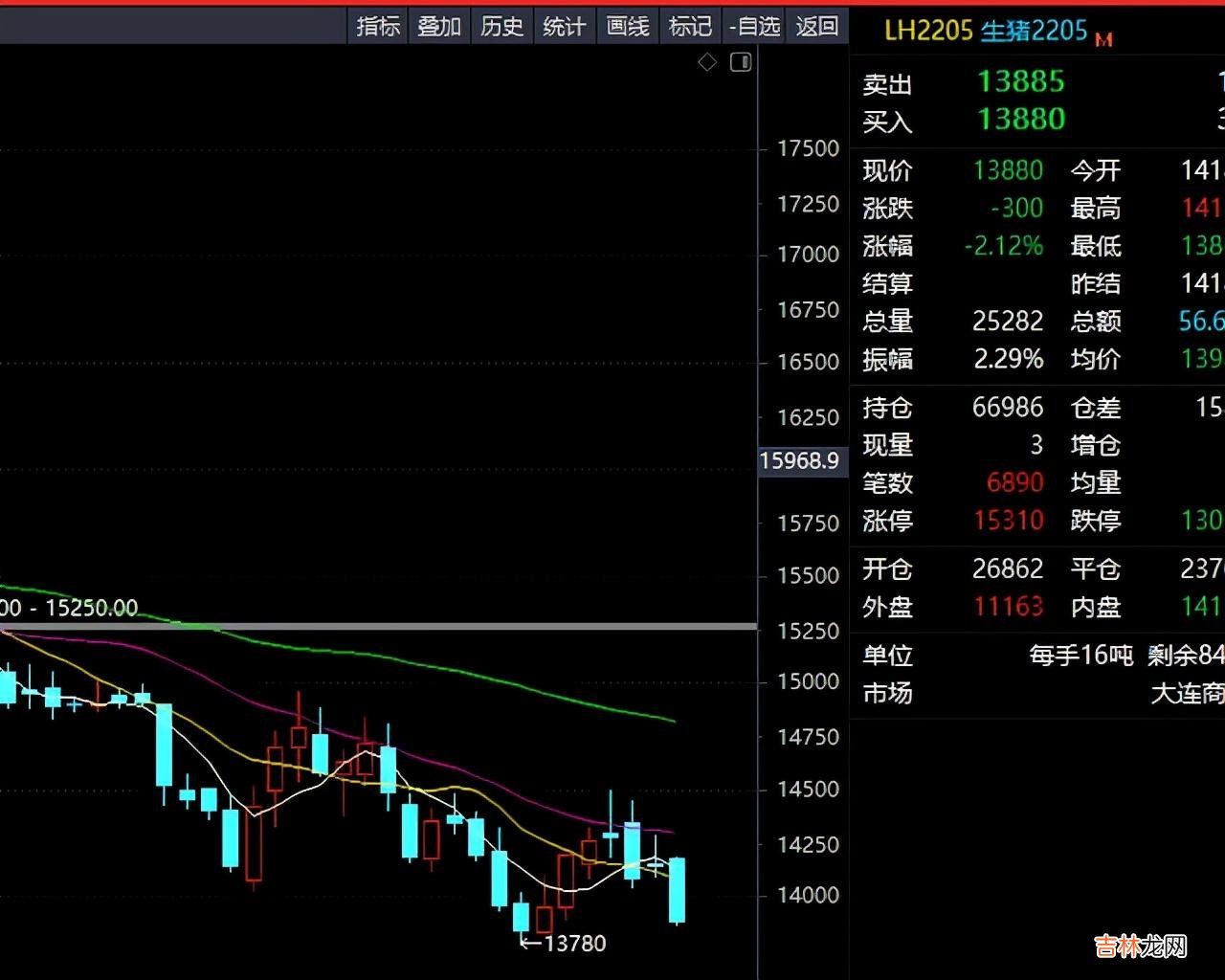
Task: Click the 结算 label
Action: (x=887, y=284)
